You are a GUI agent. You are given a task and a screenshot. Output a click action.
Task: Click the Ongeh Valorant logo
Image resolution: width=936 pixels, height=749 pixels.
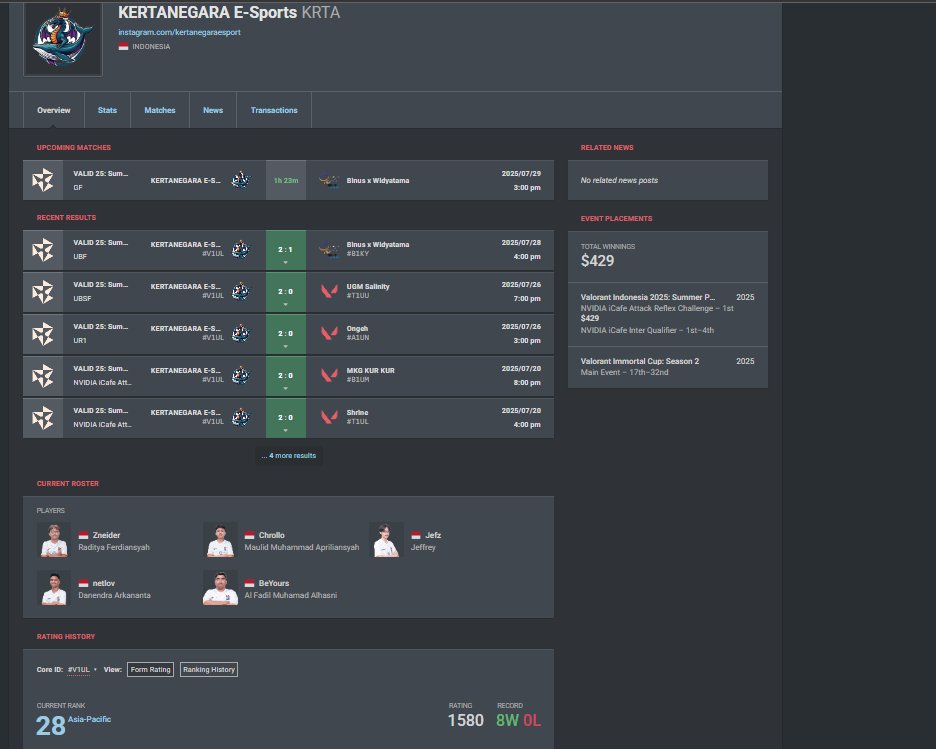tap(329, 333)
